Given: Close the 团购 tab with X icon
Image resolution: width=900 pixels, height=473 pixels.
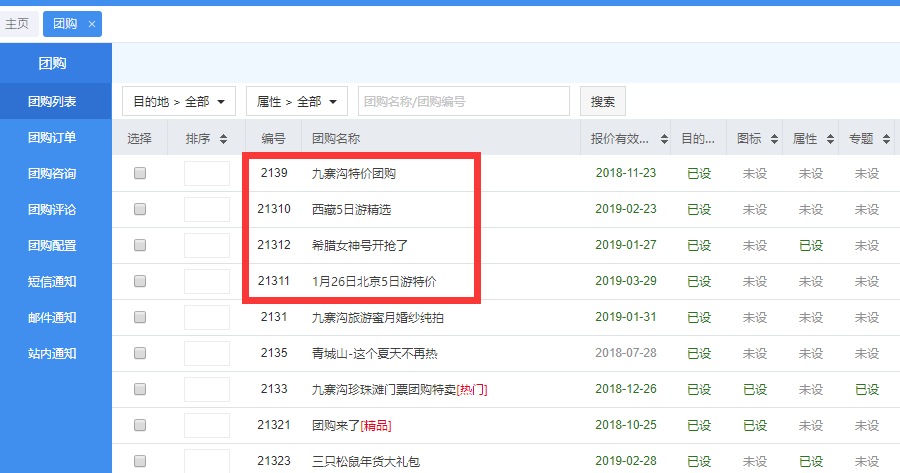Looking at the screenshot, I should 92,24.
